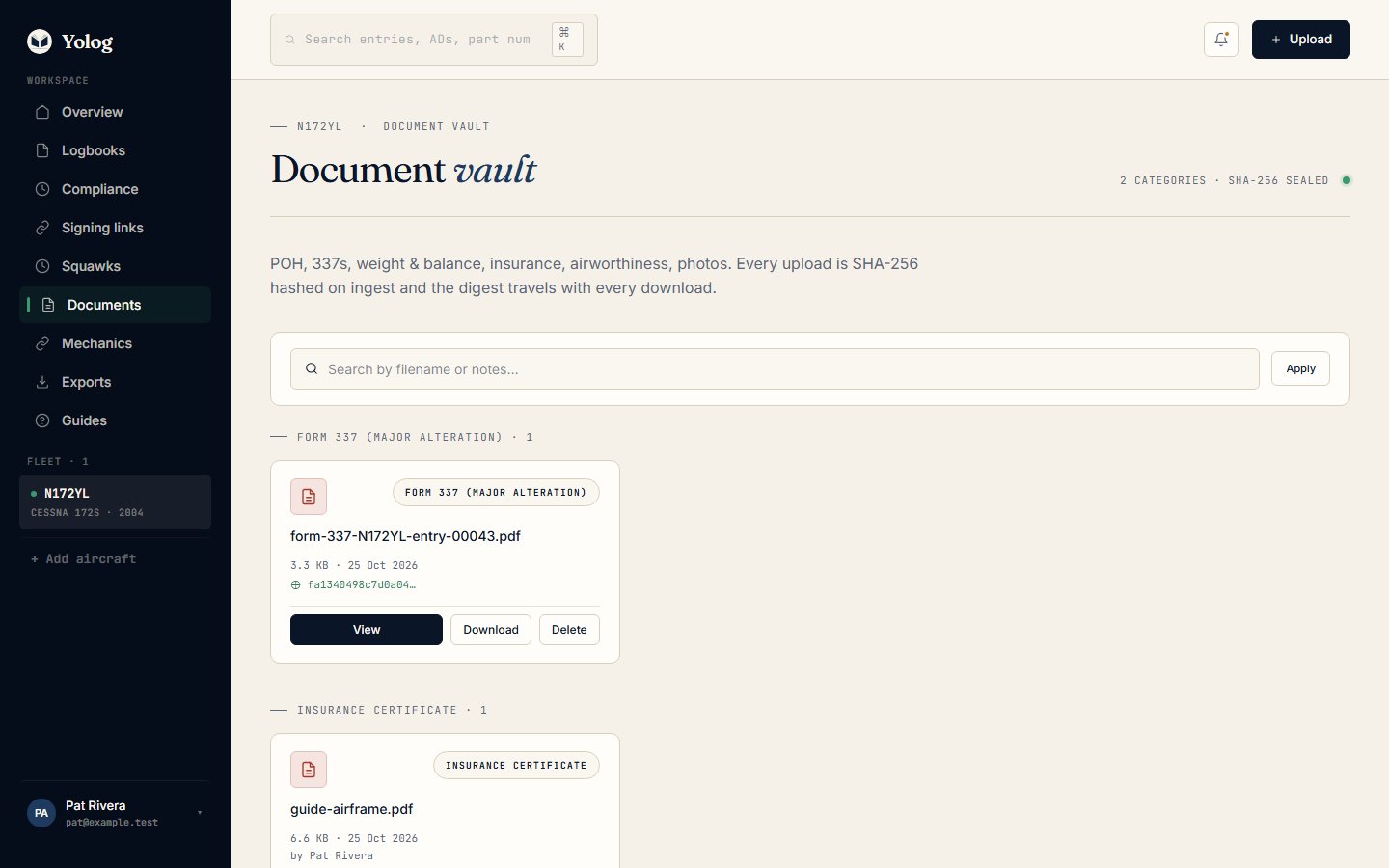Click the hash seal icon beside fa1340498c7d0a04
Viewport: 1389px width, 868px height.
tap(295, 584)
